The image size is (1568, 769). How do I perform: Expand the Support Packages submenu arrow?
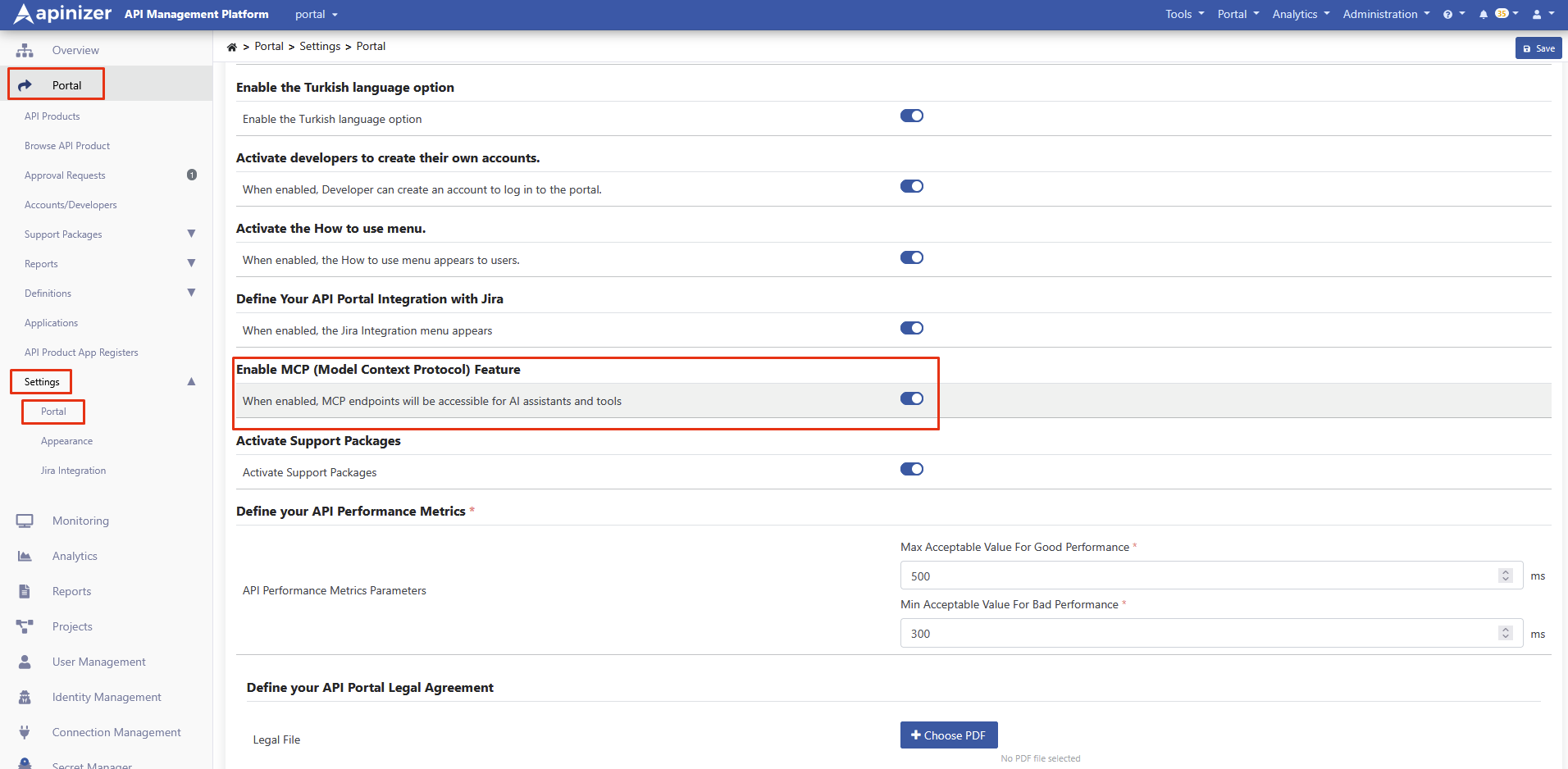coord(191,234)
